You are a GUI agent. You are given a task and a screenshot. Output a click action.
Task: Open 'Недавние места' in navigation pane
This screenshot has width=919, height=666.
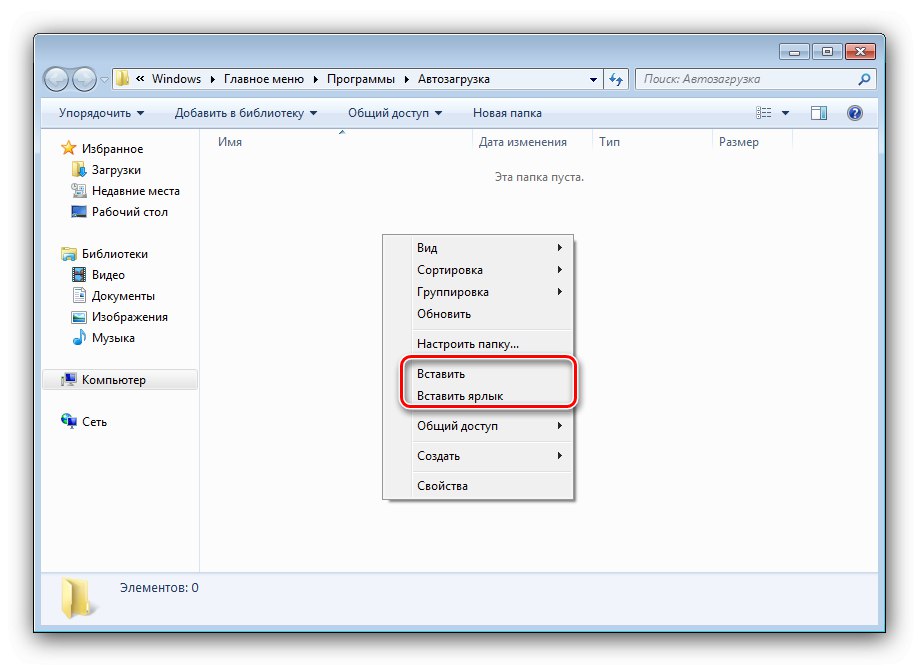click(135, 191)
